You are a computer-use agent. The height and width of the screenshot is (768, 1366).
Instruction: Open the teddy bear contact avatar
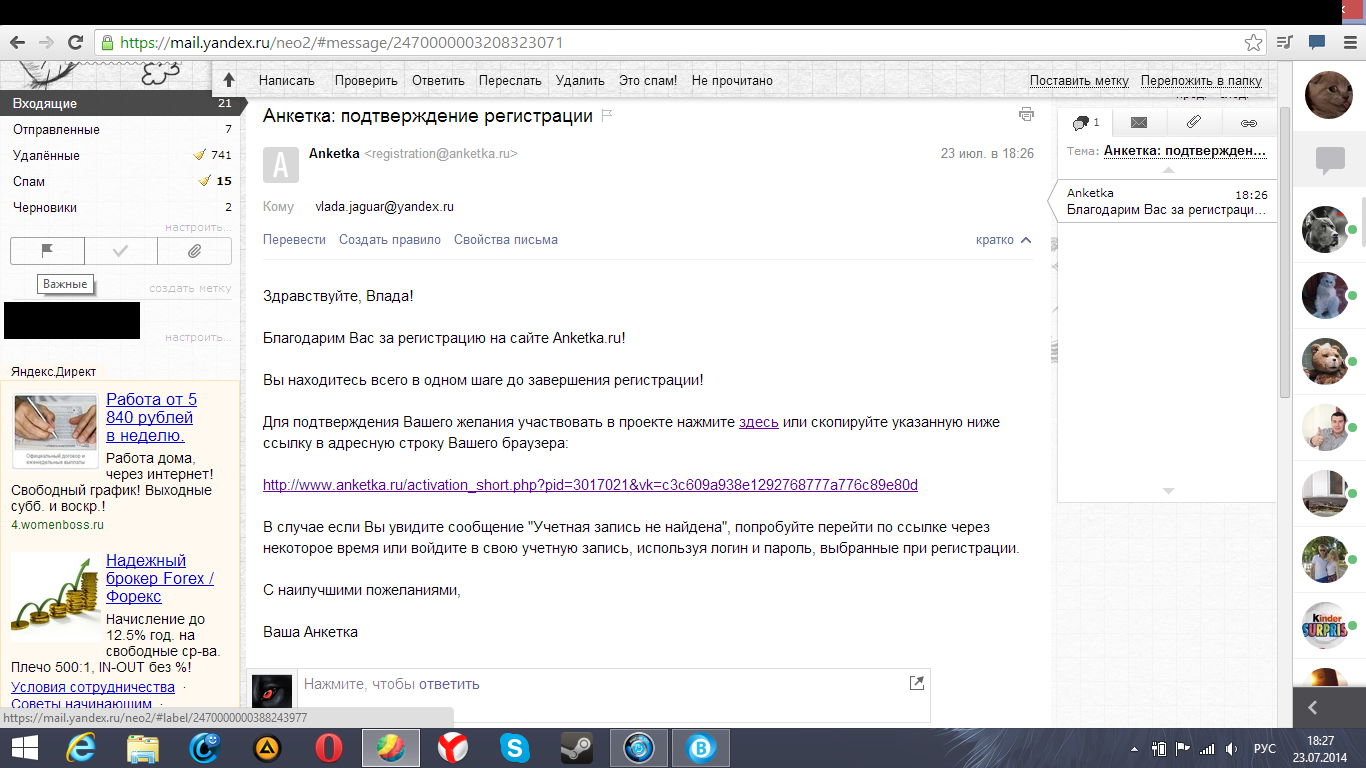tap(1325, 361)
